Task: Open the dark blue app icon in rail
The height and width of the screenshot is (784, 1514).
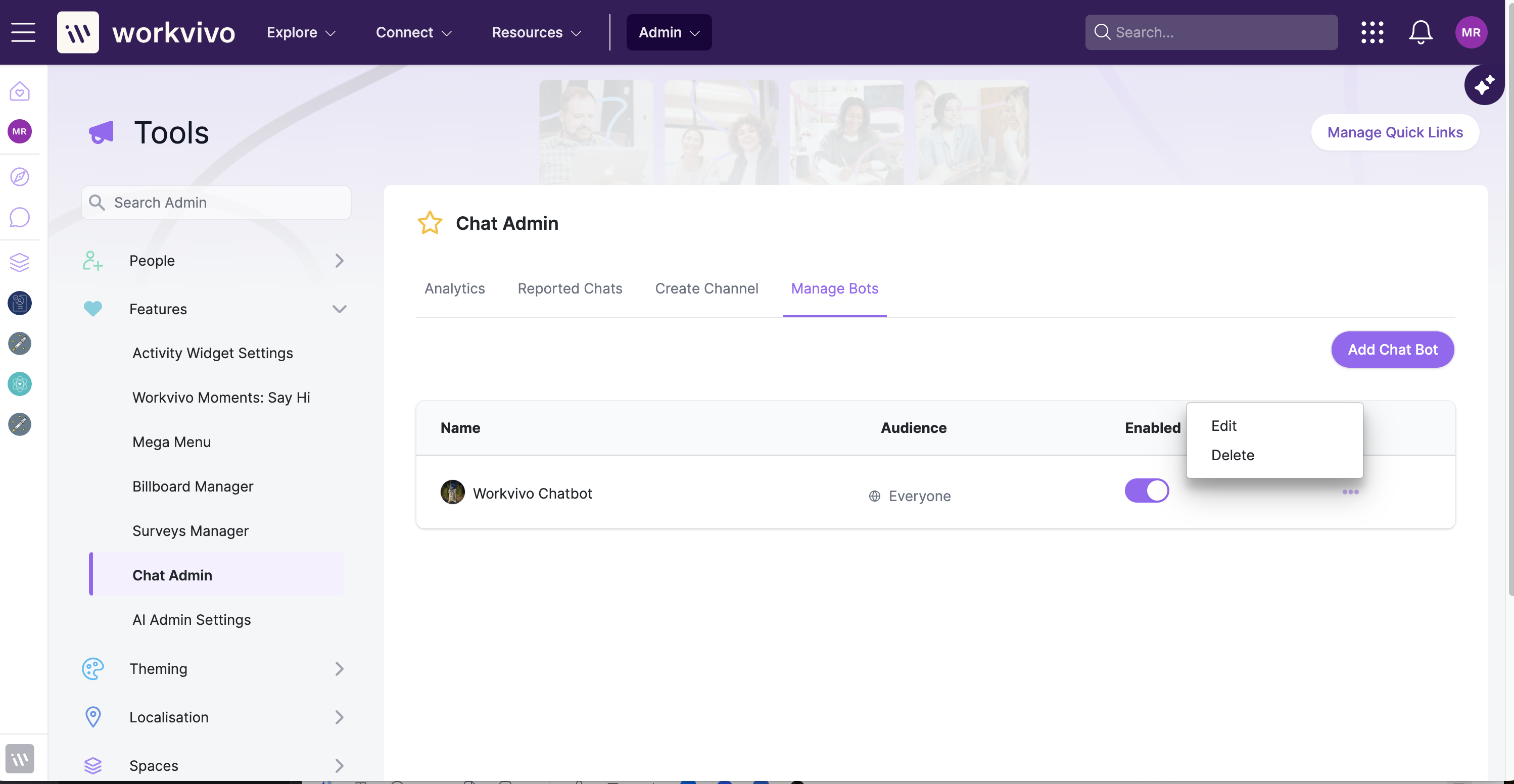Action: pyautogui.click(x=19, y=303)
